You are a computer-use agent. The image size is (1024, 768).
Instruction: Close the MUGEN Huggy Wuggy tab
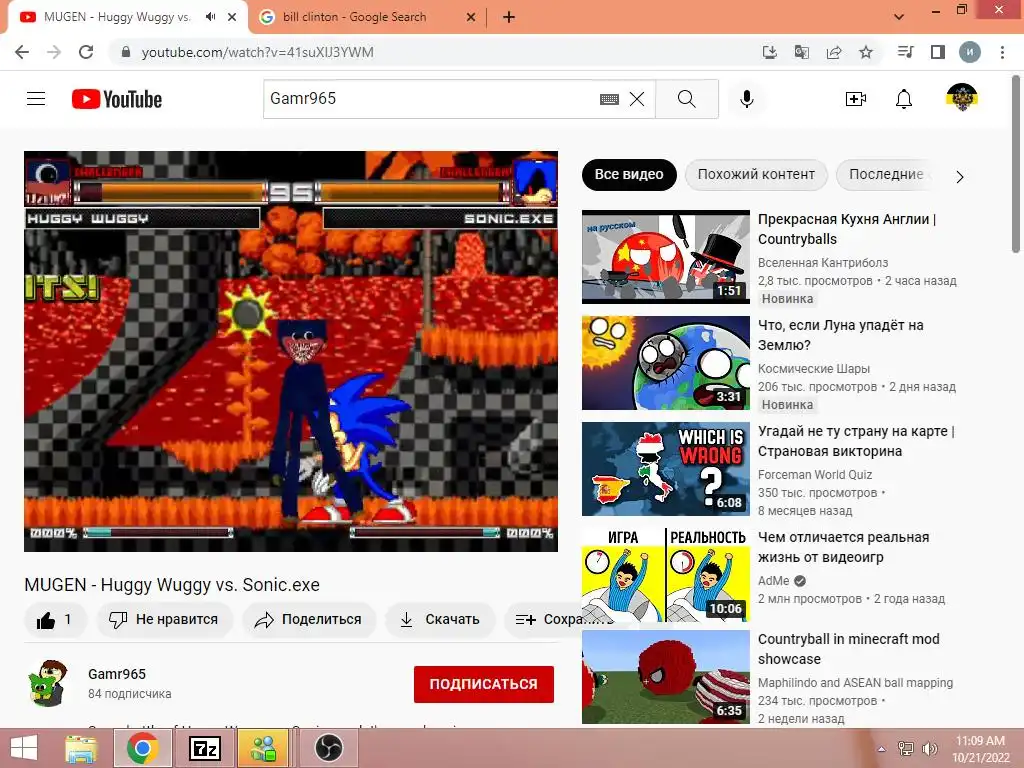(232, 17)
